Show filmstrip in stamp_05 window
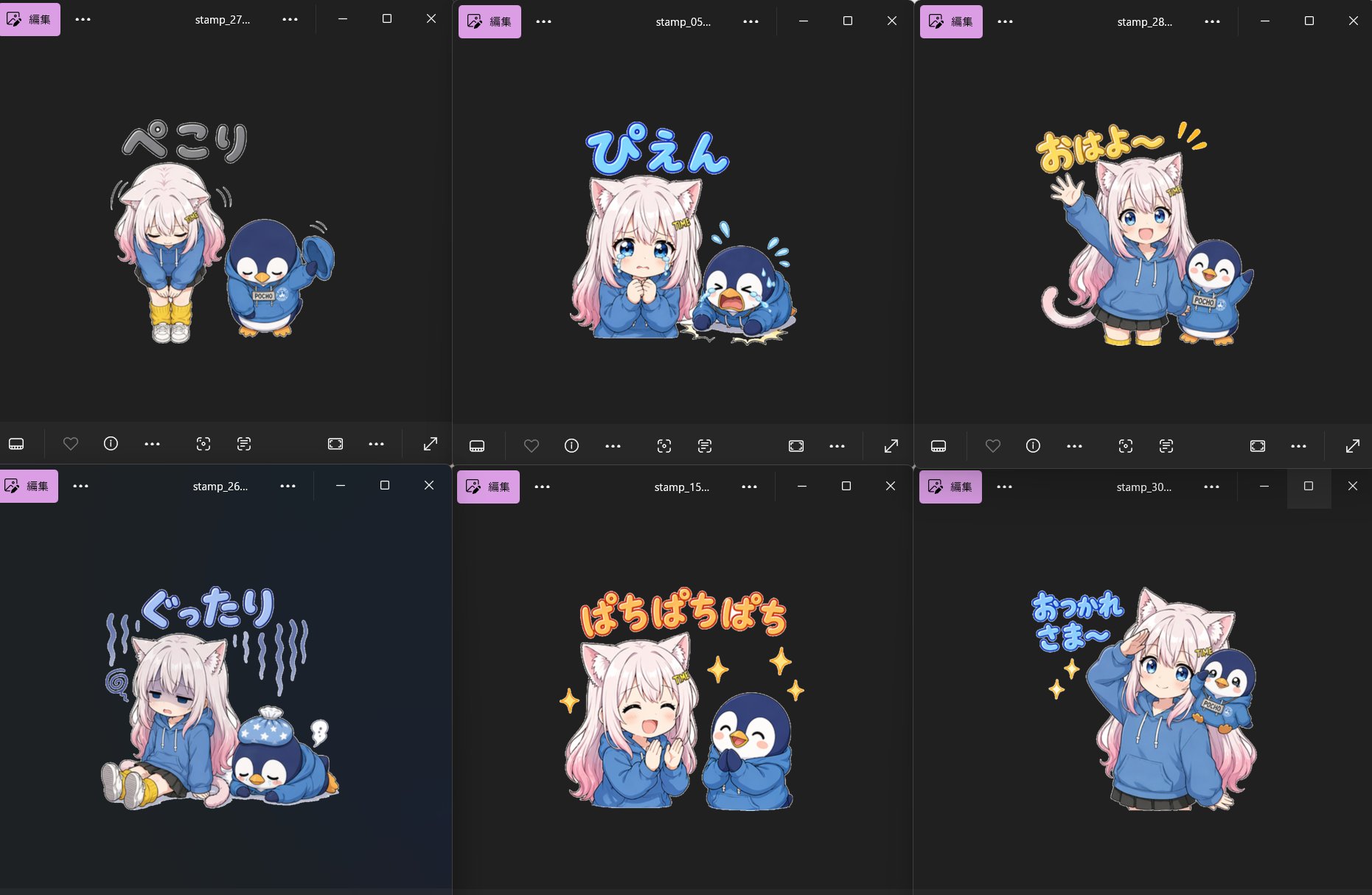Viewport: 1372px width, 895px height. [x=477, y=446]
